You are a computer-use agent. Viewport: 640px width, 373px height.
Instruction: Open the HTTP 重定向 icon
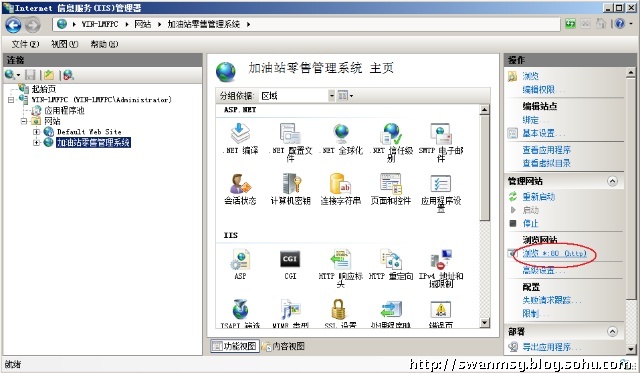(x=391, y=260)
